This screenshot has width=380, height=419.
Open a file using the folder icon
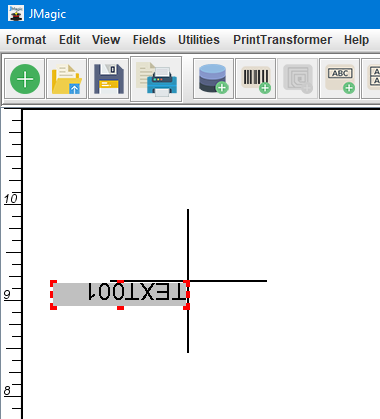pos(67,79)
